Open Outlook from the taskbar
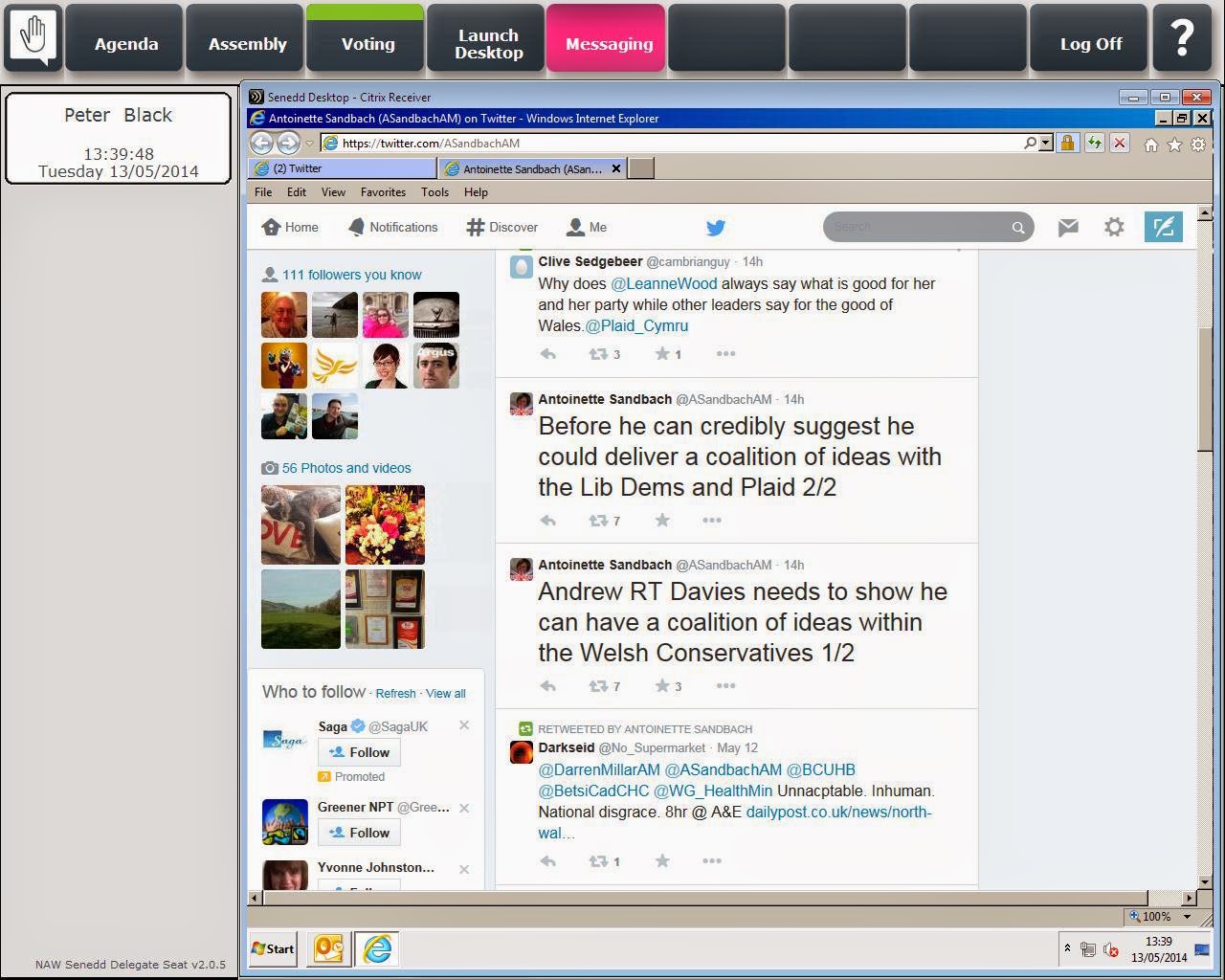The width and height of the screenshot is (1225, 980). coord(327,948)
